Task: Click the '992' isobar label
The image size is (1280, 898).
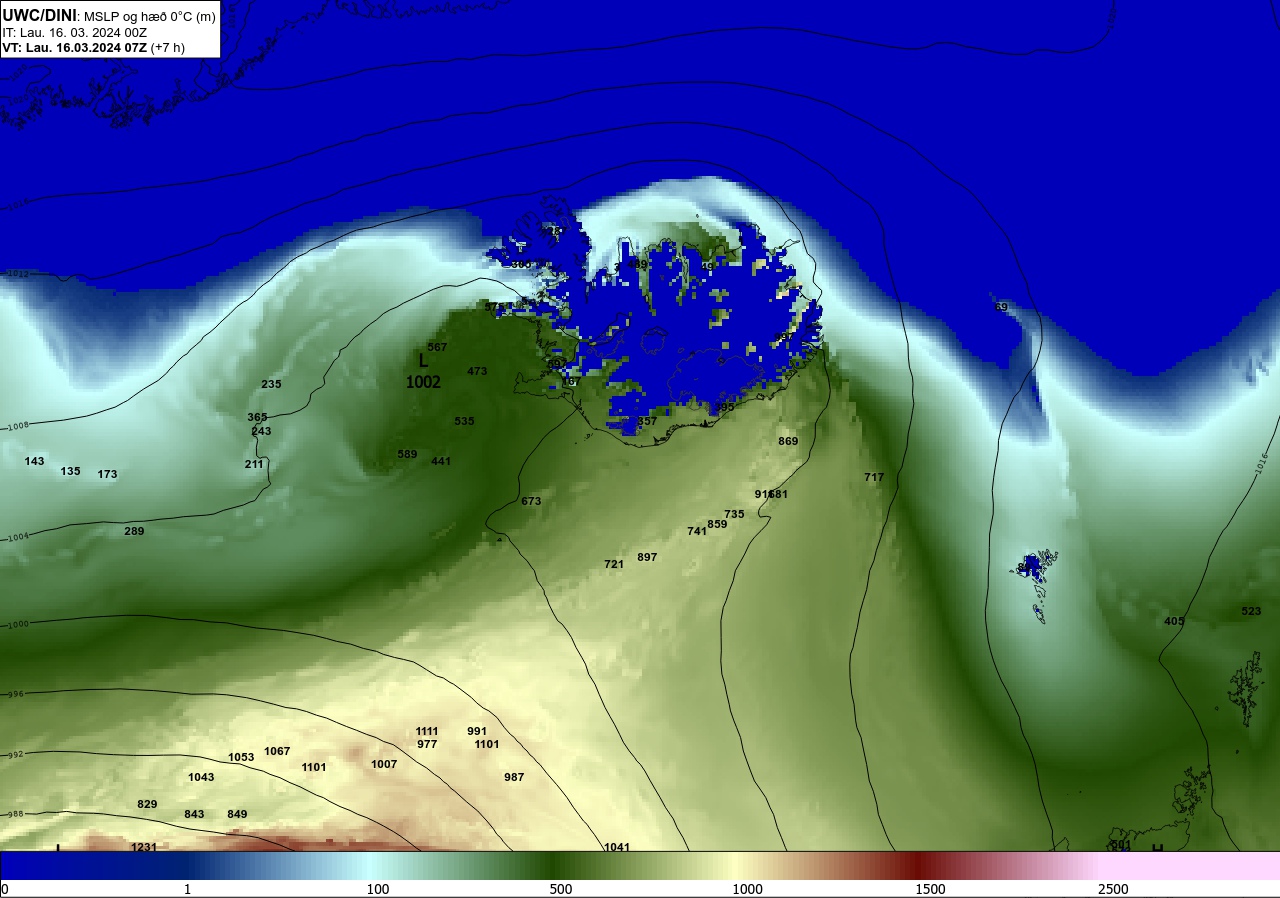Action: pos(15,755)
